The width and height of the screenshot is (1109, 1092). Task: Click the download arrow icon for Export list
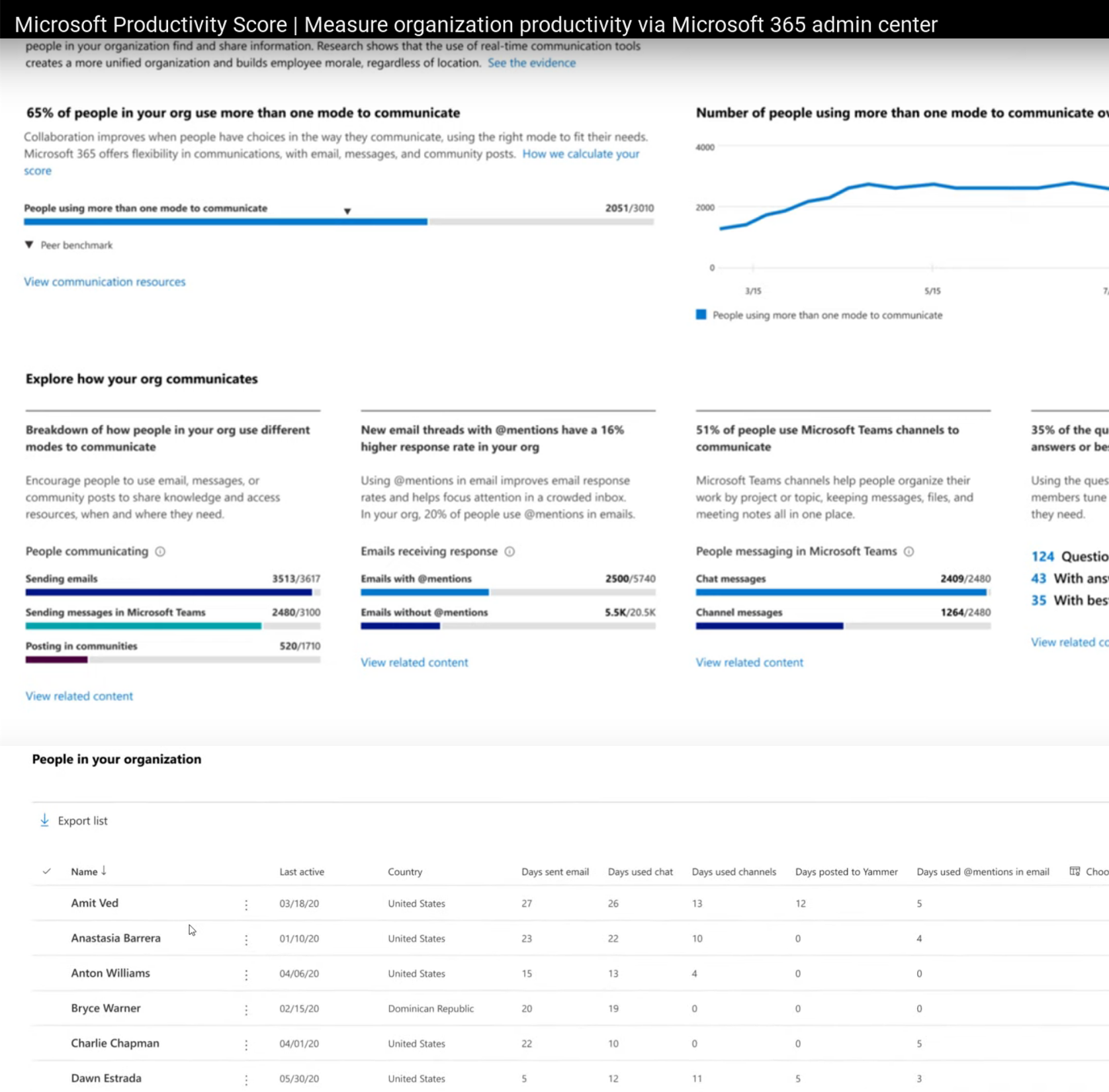point(44,821)
